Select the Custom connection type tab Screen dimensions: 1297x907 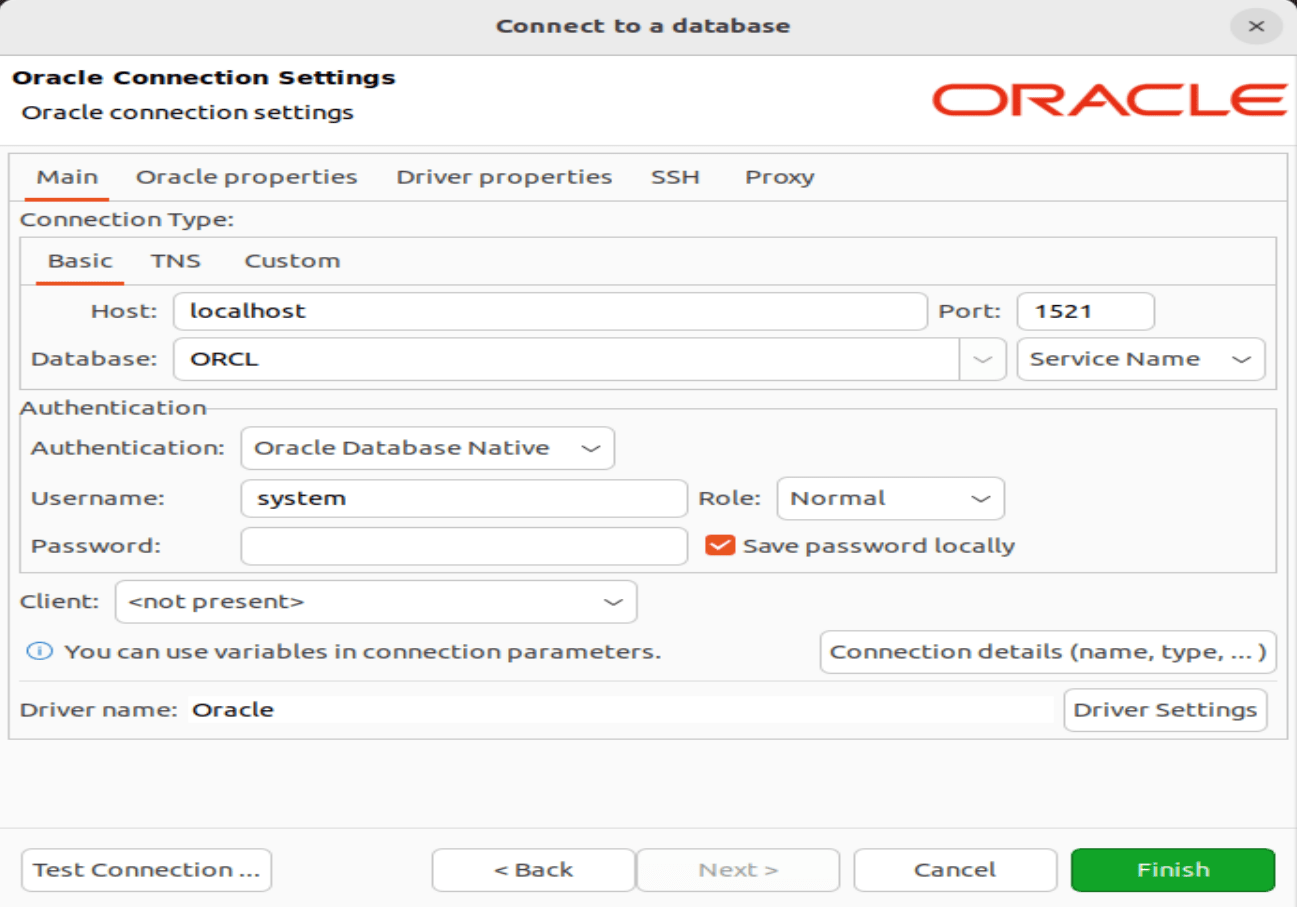point(292,261)
